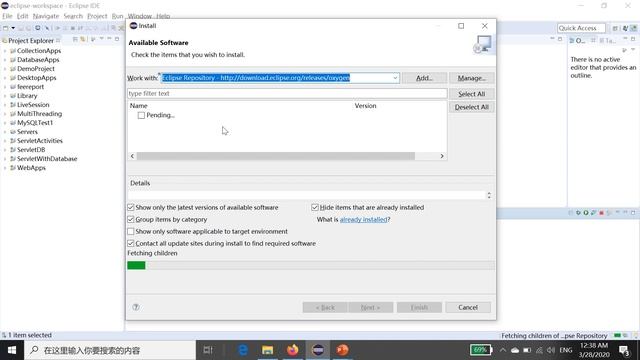Open the Work with combo dropdown arrow
Screen dimensions: 640x360
pyautogui.click(x=395, y=78)
